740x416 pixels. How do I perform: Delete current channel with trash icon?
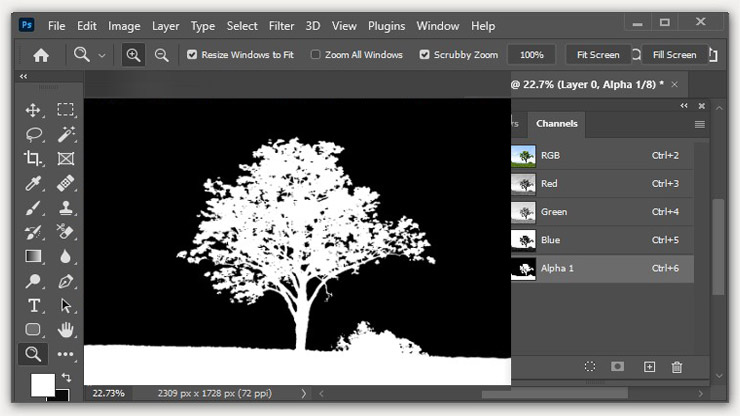pos(677,367)
